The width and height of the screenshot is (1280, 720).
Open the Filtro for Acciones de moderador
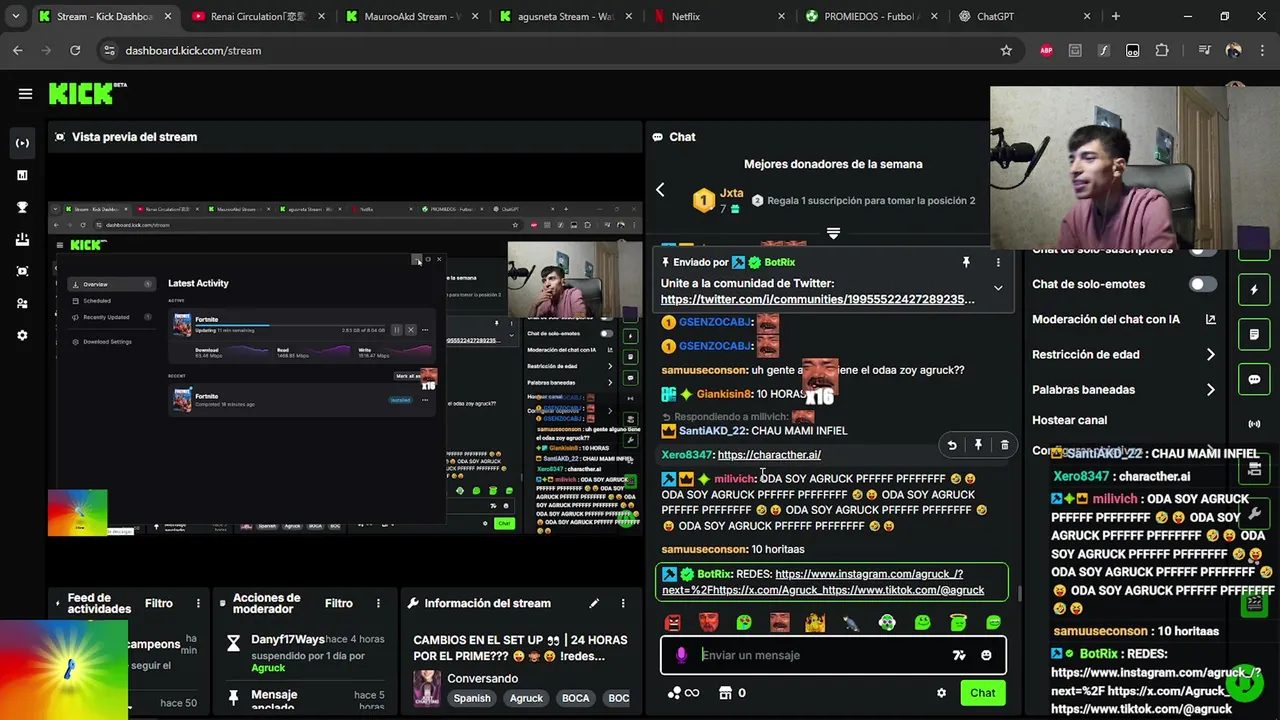tap(338, 603)
